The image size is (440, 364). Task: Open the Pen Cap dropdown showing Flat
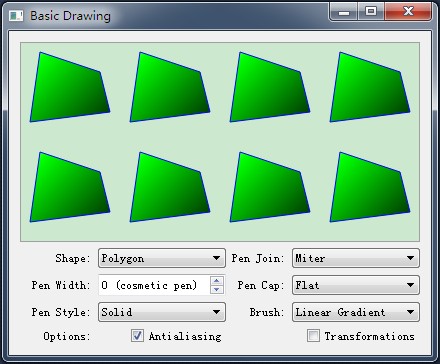356,285
